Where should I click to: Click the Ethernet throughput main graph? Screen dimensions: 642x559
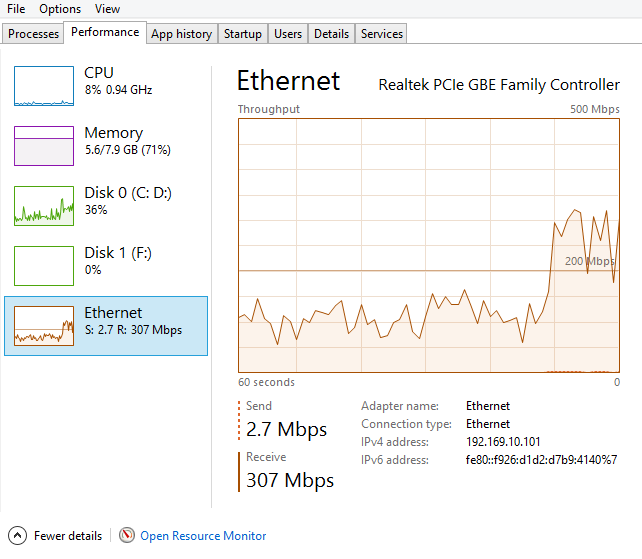coord(429,245)
